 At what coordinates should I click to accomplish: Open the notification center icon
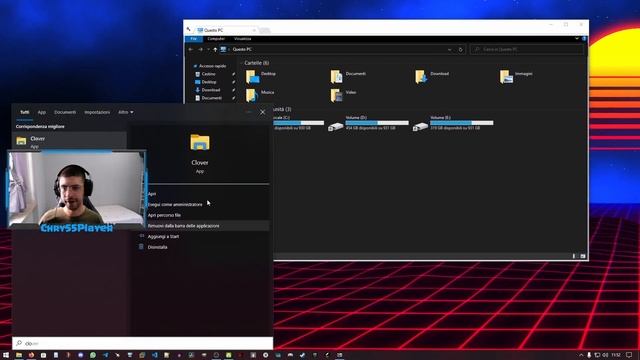629,355
